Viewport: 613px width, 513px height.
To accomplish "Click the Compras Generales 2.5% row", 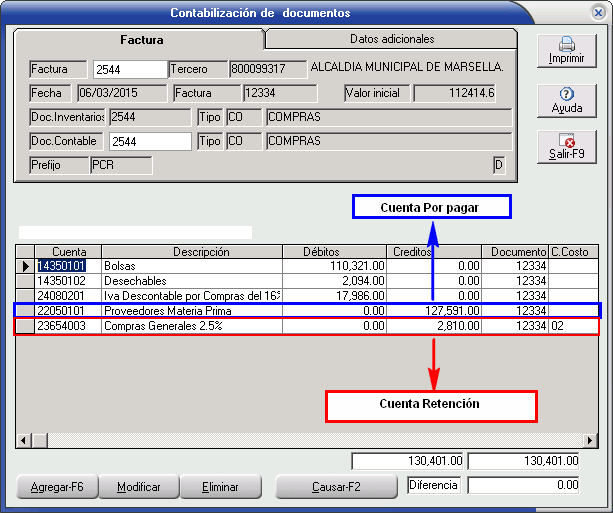I will click(190, 326).
